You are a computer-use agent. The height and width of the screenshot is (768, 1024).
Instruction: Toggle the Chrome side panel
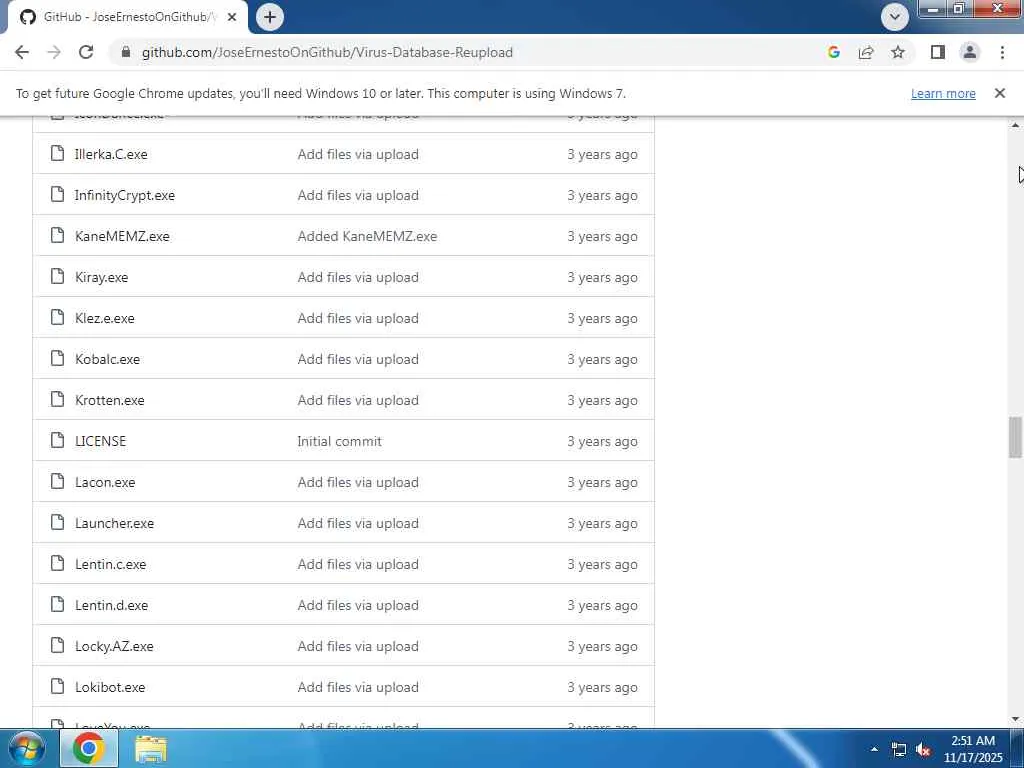click(x=938, y=52)
